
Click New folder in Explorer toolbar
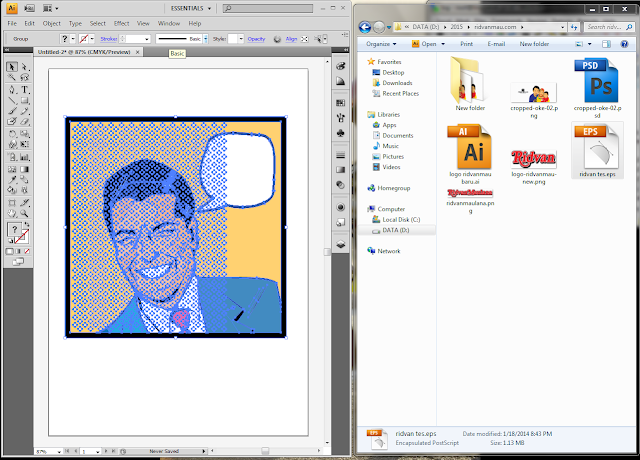coord(534,44)
